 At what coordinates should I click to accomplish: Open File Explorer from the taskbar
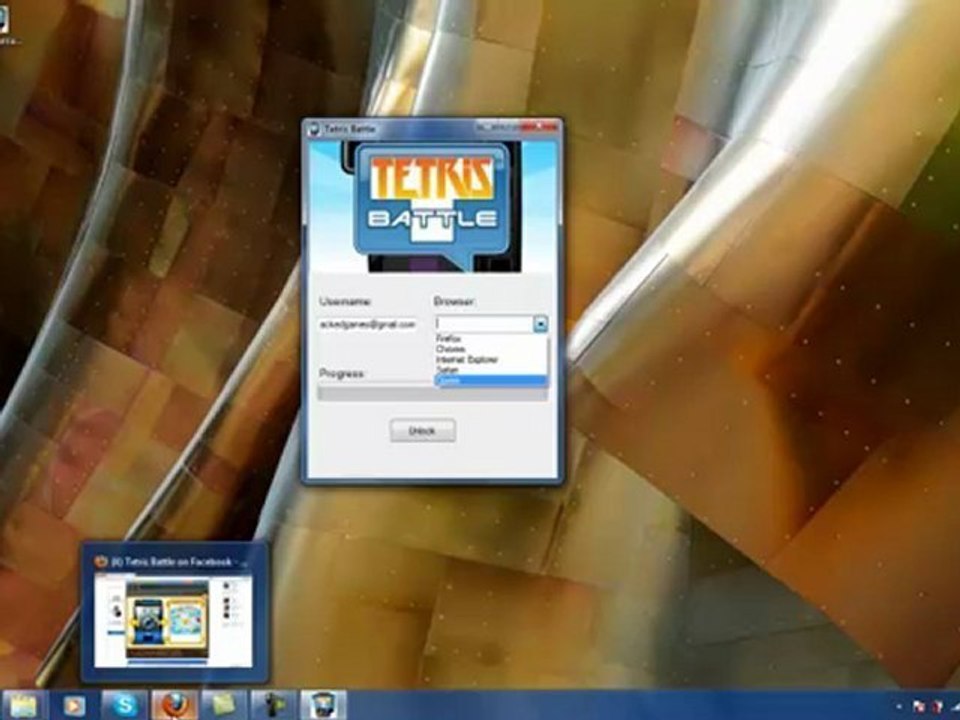tap(23, 705)
